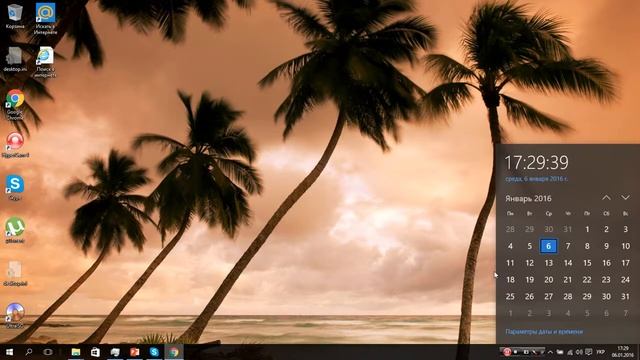Show hidden tray icons with the chevron
This screenshot has height=360, width=640.
pyautogui.click(x=550, y=352)
